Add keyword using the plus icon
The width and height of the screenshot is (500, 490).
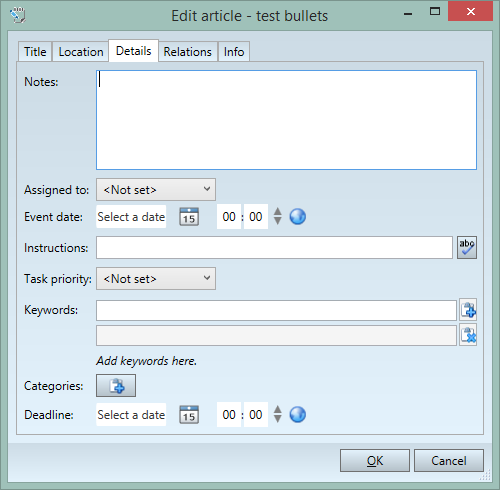468,310
